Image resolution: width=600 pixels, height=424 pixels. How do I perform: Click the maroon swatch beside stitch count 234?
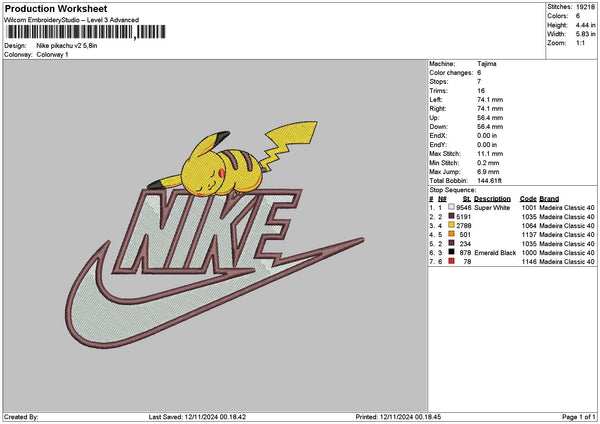coord(452,243)
